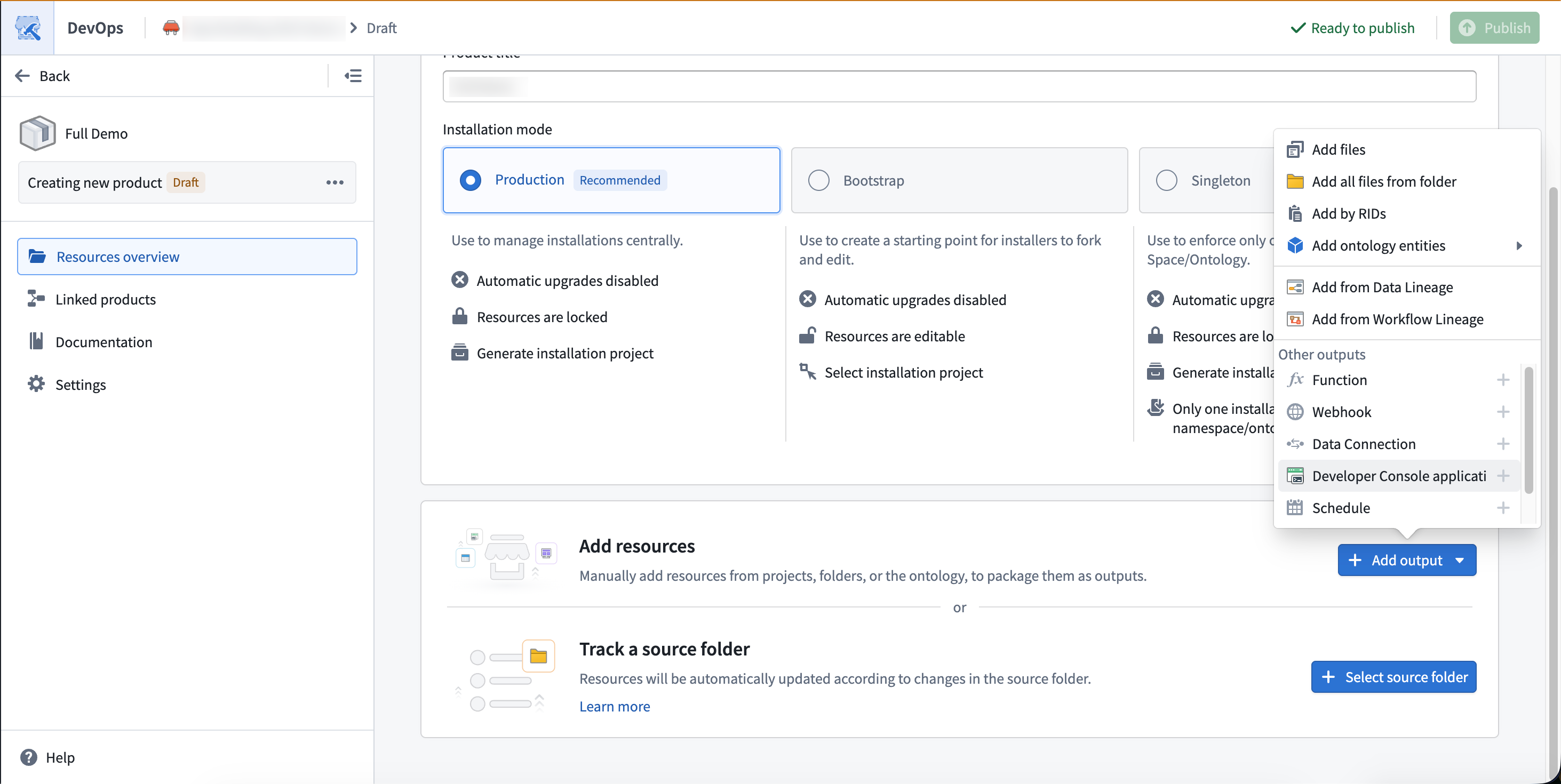Click Select source folder button
1561x784 pixels.
click(1393, 677)
